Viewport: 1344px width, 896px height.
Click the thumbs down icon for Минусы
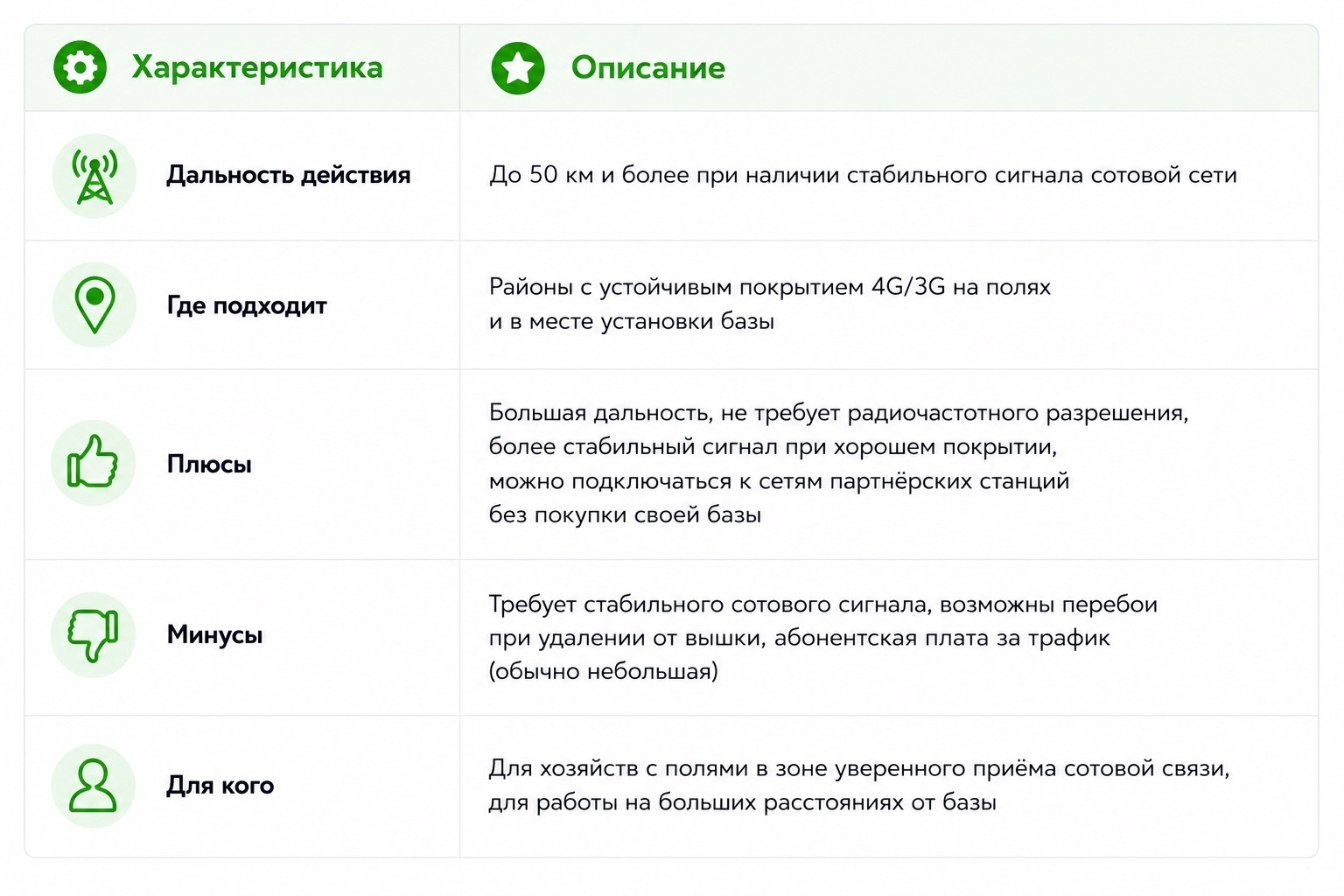click(94, 634)
